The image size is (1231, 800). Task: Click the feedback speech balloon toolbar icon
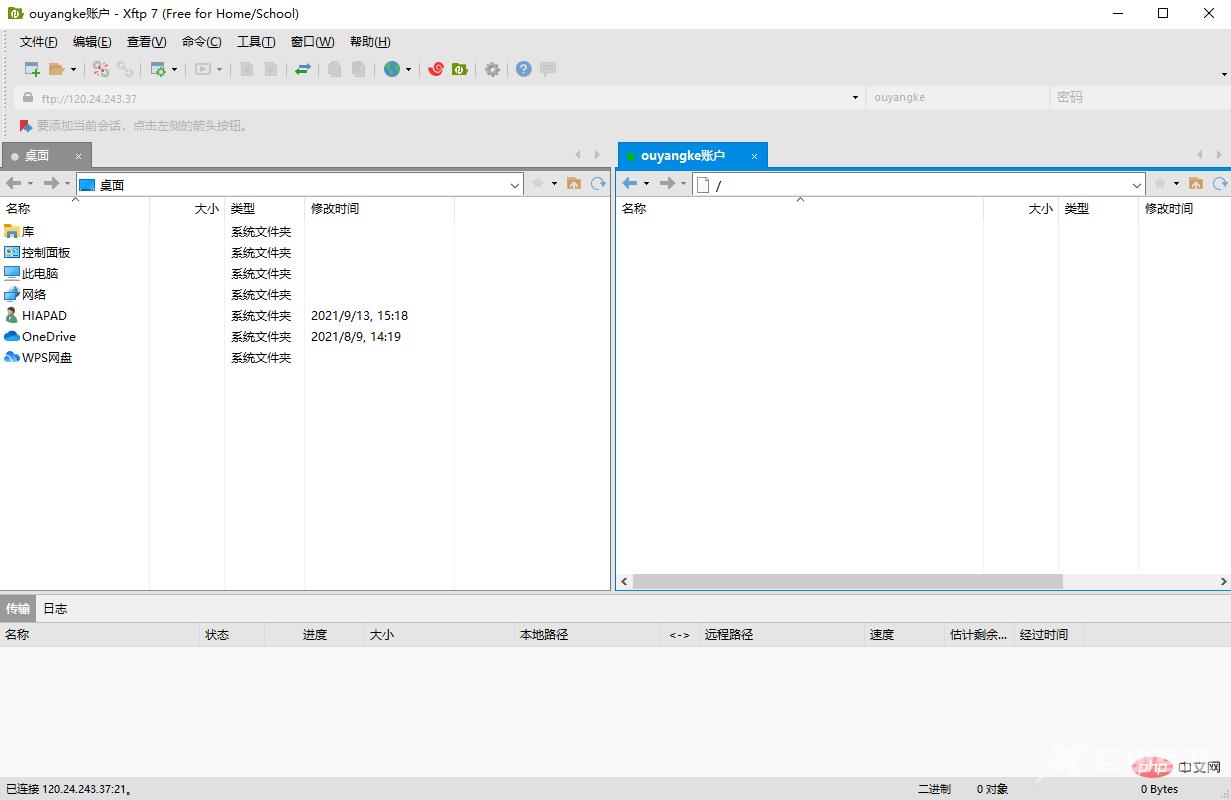point(547,69)
